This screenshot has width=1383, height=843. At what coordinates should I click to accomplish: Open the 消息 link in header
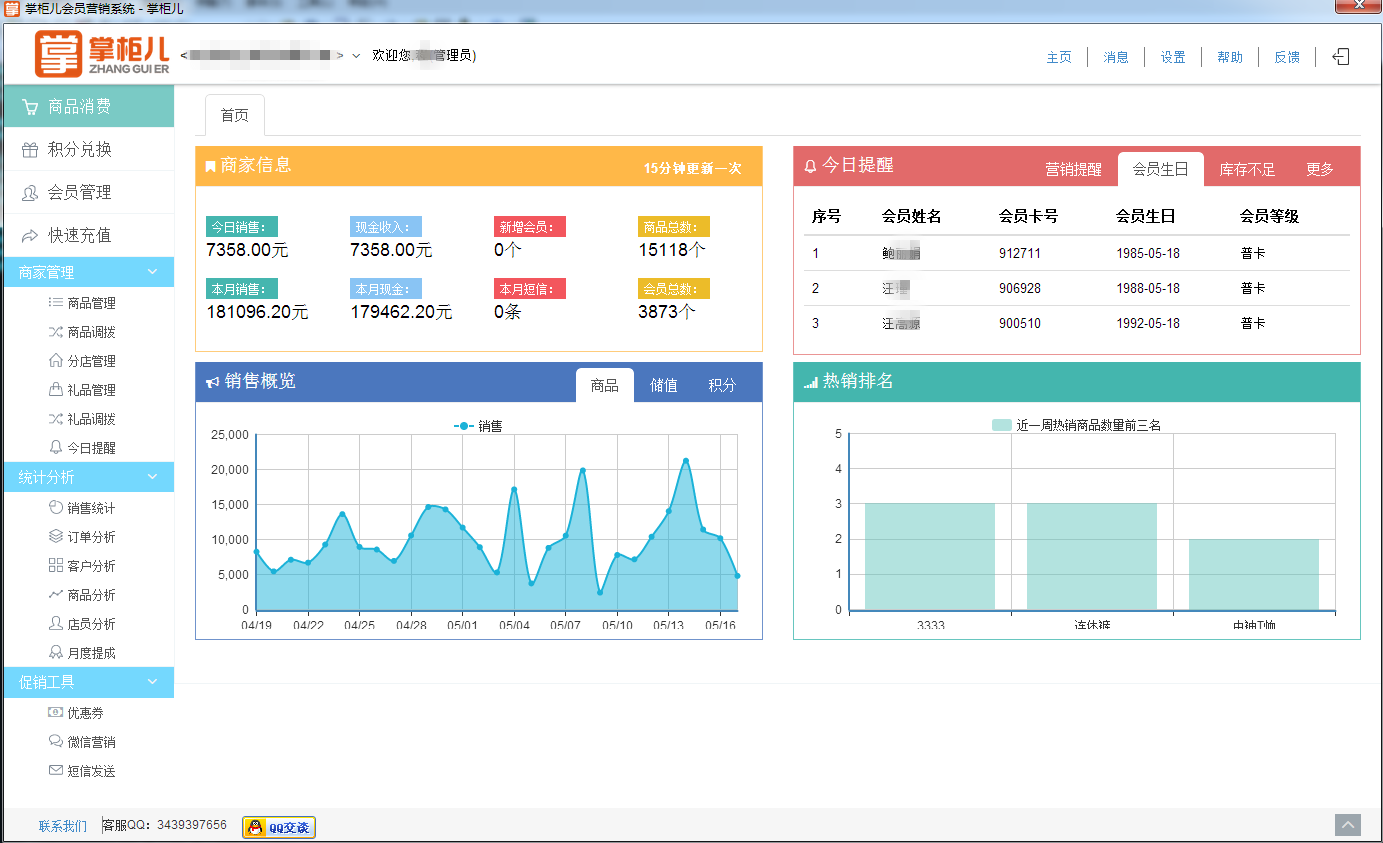tap(1116, 57)
